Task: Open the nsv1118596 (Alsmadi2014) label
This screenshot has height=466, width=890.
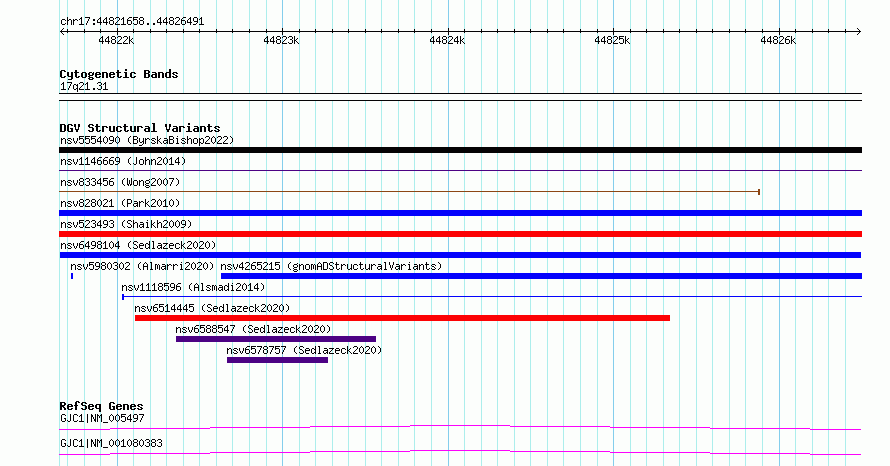Action: click(193, 287)
